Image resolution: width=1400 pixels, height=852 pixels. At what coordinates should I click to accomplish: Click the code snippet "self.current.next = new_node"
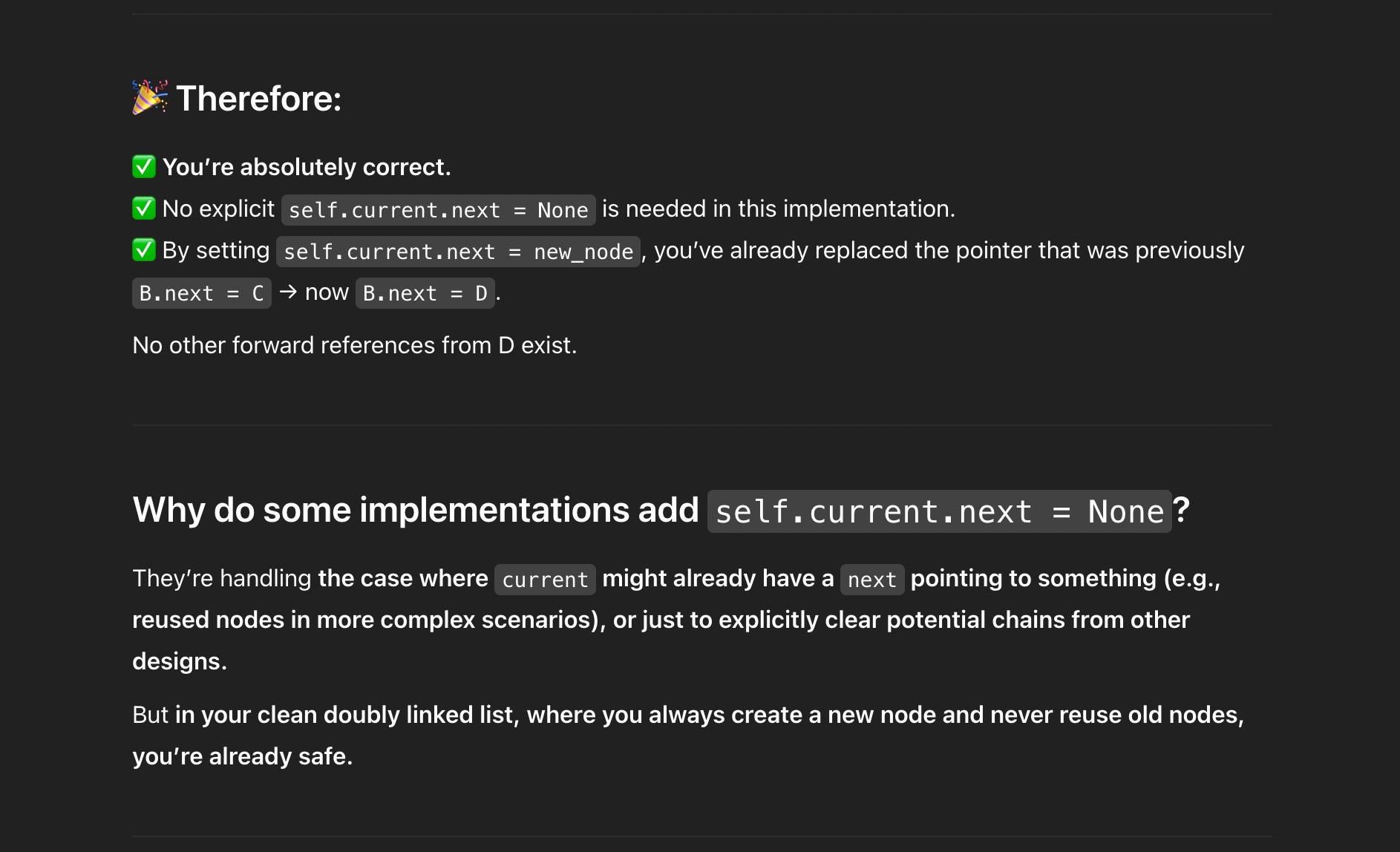coord(458,252)
